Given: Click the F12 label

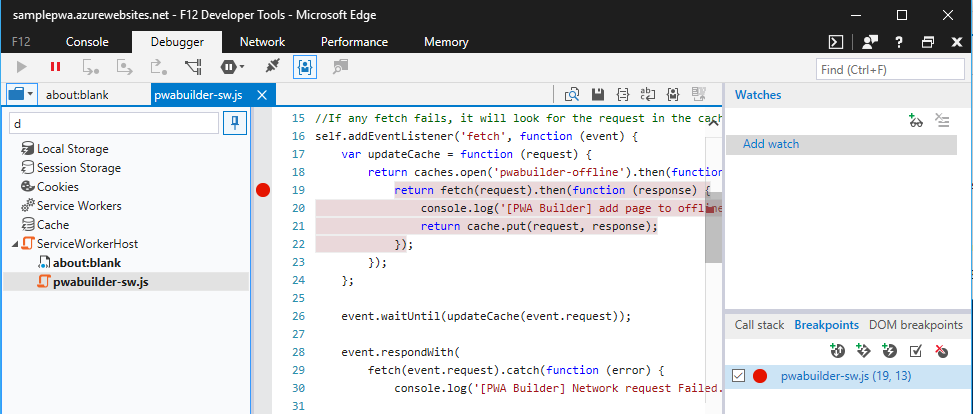Looking at the screenshot, I should (x=22, y=42).
